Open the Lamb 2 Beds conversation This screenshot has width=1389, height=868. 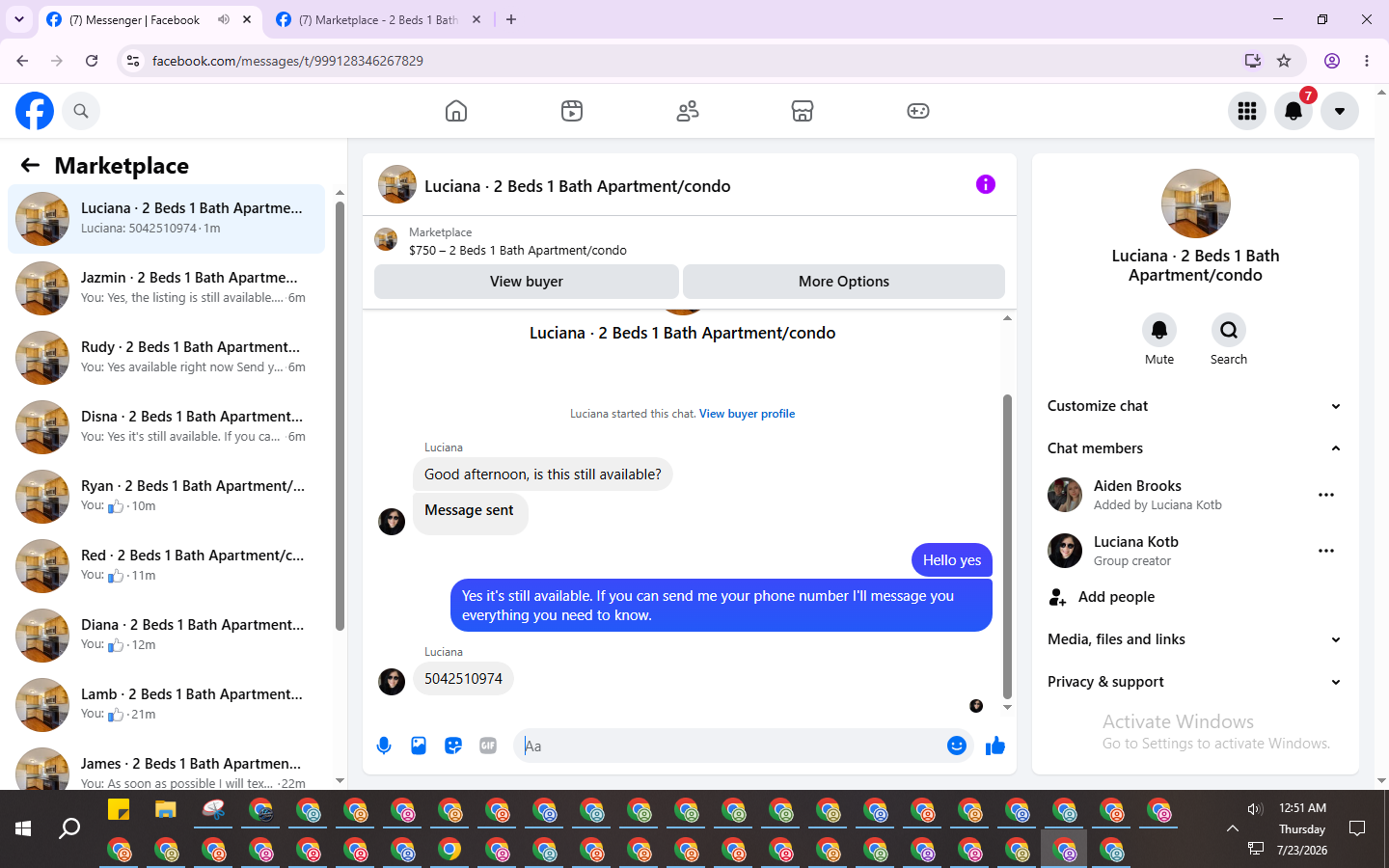[x=166, y=705]
